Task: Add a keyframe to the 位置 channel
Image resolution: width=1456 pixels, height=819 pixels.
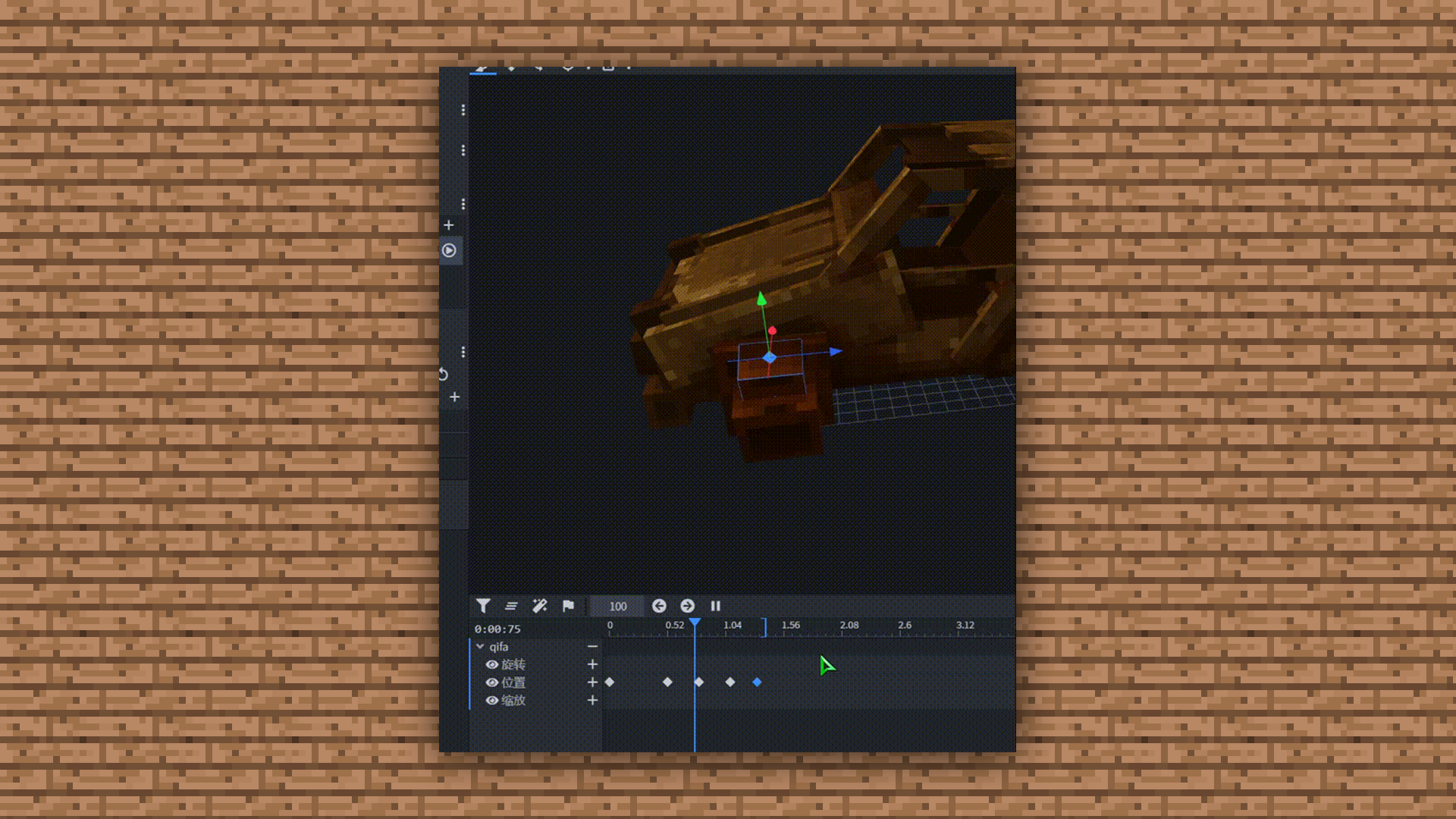Action: pyautogui.click(x=592, y=682)
